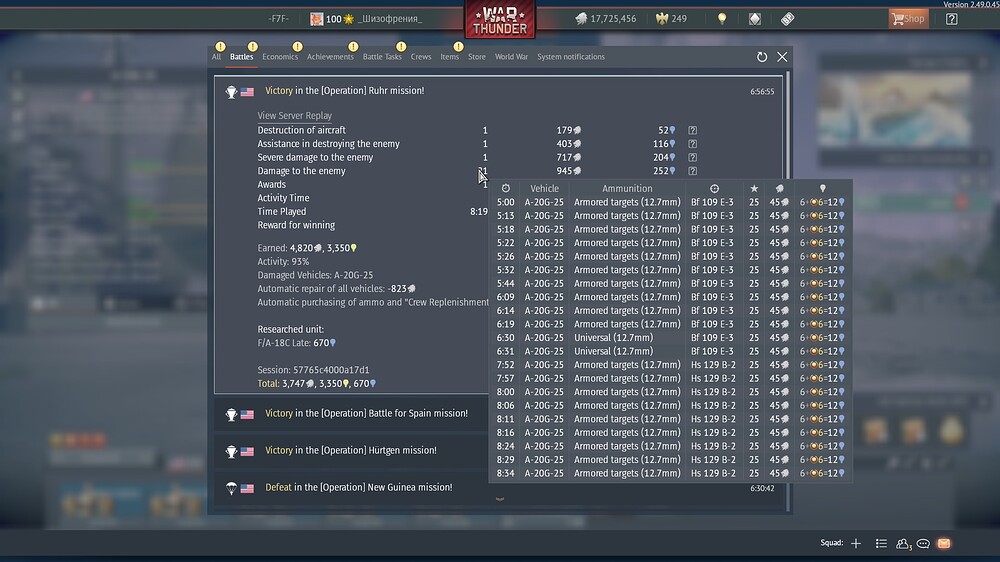
Task: Open the mail envelope icon at bottom right
Action: [943, 543]
